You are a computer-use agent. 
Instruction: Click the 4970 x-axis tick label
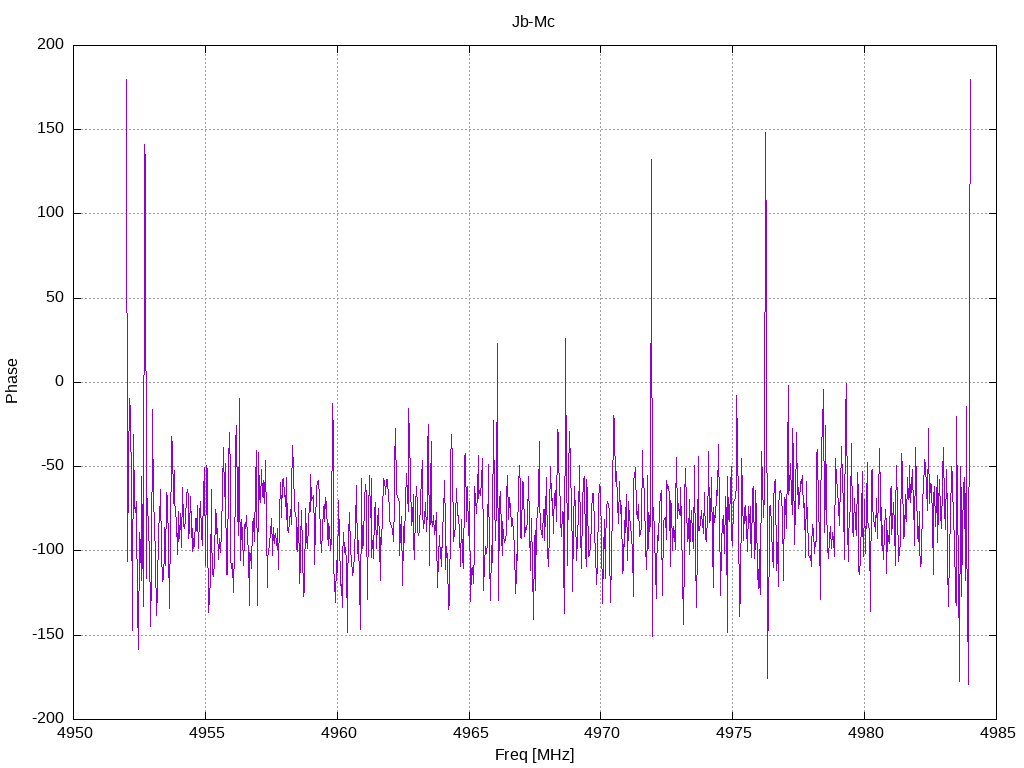(601, 733)
